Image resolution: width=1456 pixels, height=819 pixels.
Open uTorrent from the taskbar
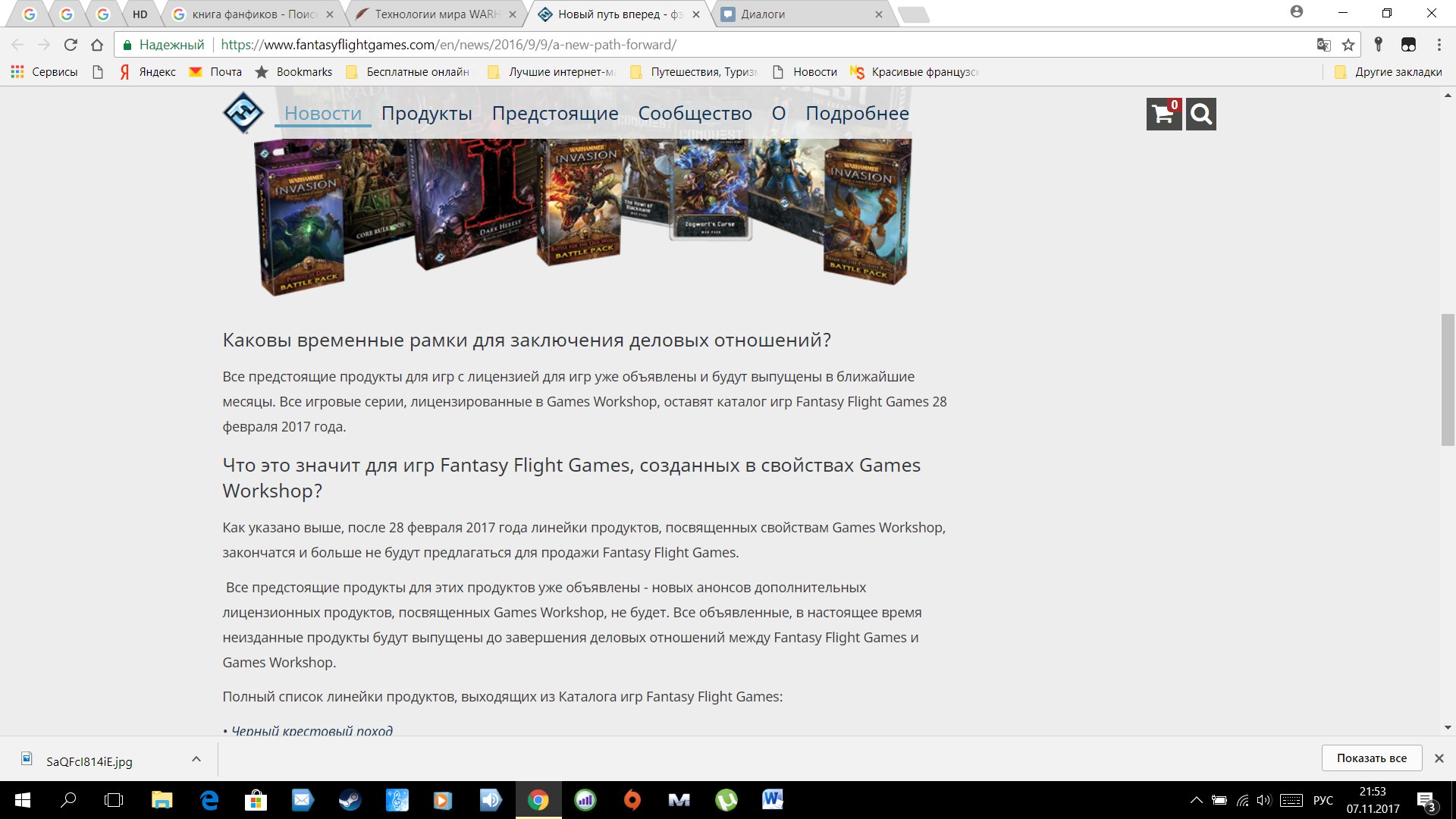coord(726,800)
